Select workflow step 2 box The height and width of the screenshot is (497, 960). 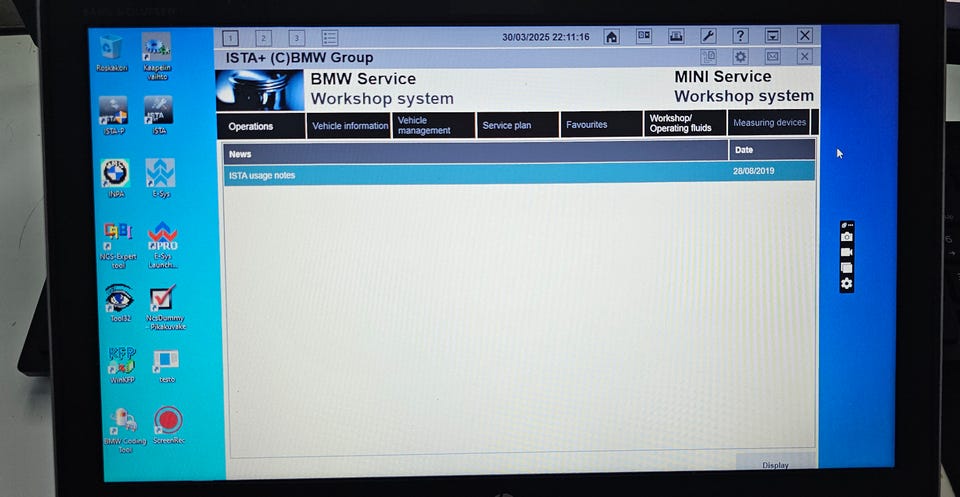click(x=263, y=39)
